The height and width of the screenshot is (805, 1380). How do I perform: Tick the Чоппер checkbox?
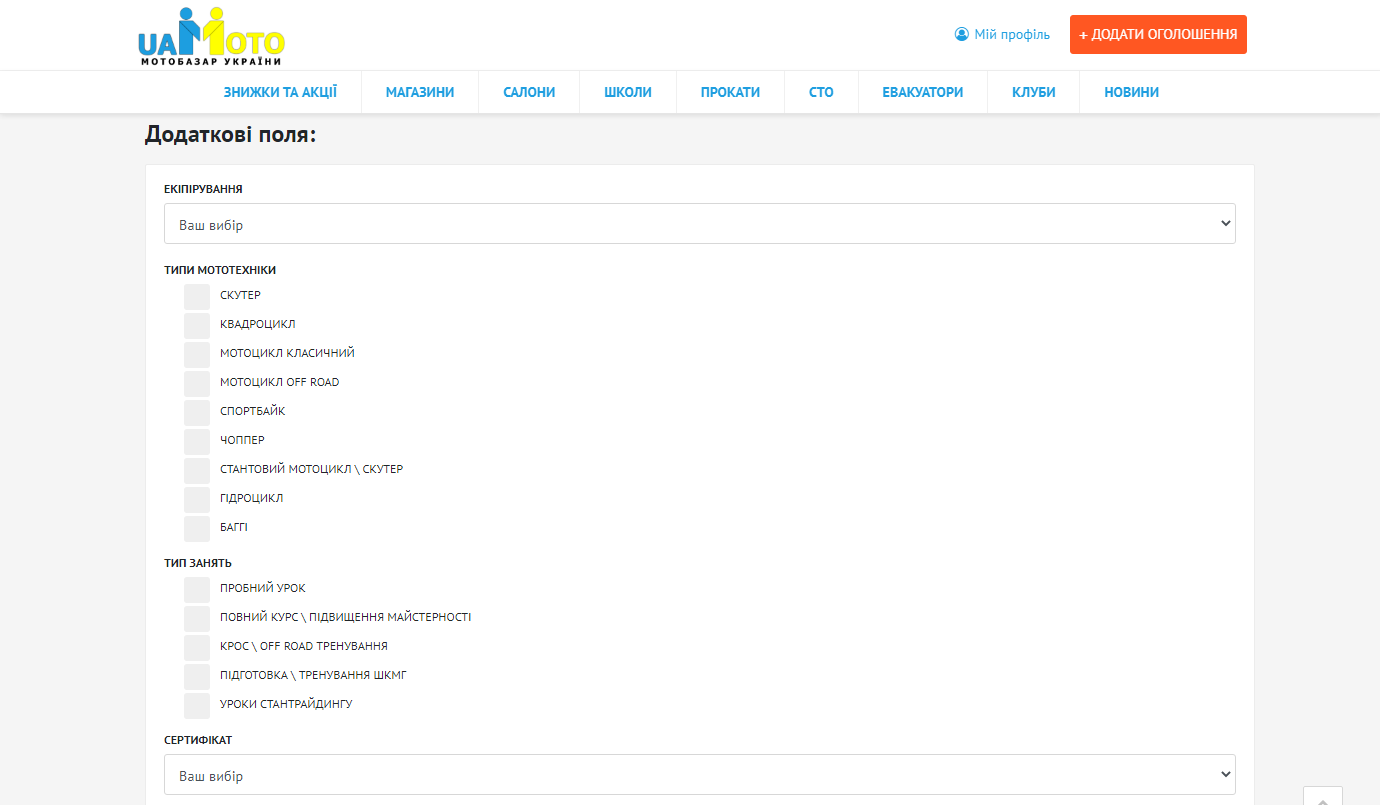tap(197, 441)
